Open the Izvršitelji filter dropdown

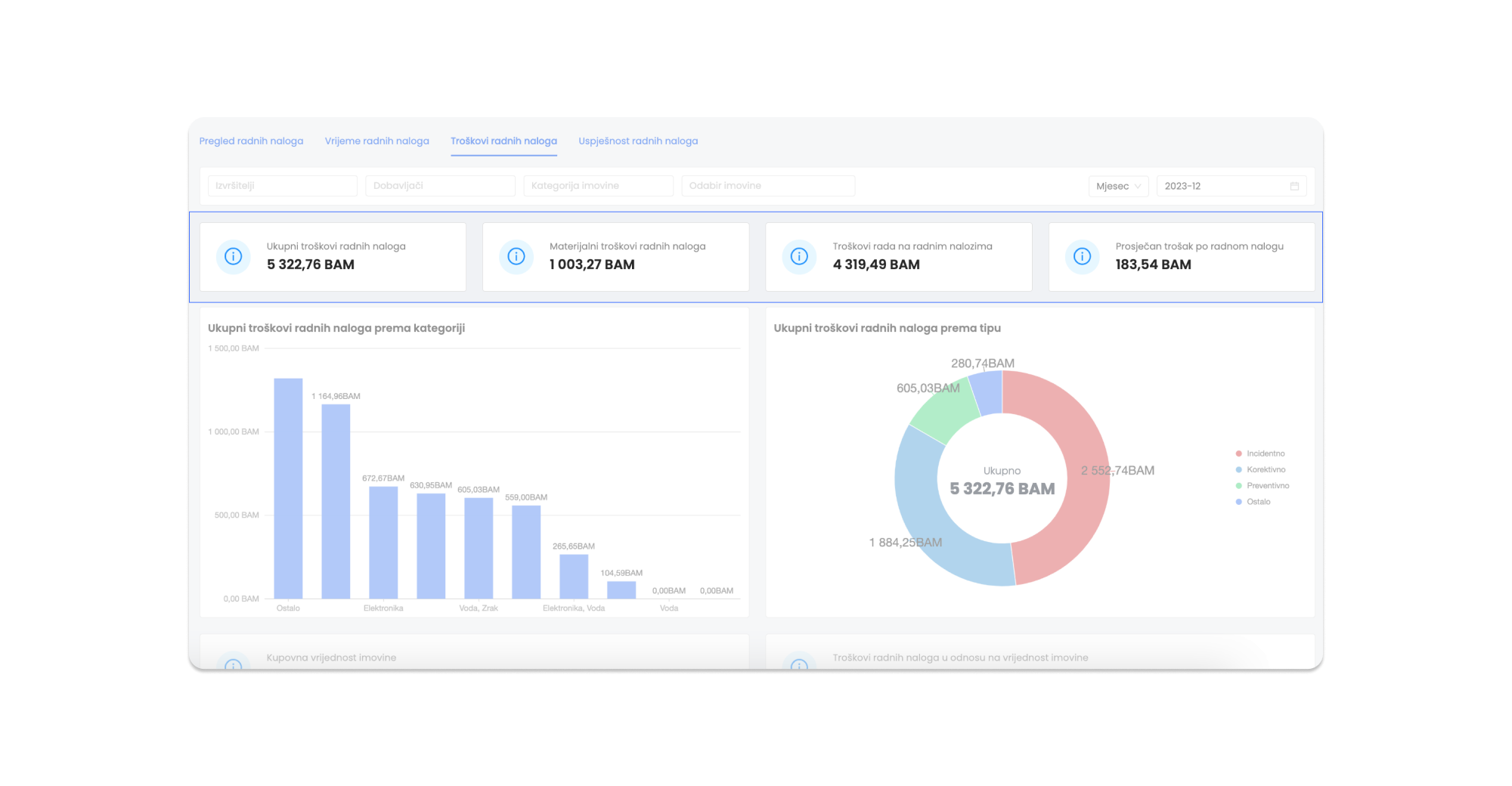(282, 186)
